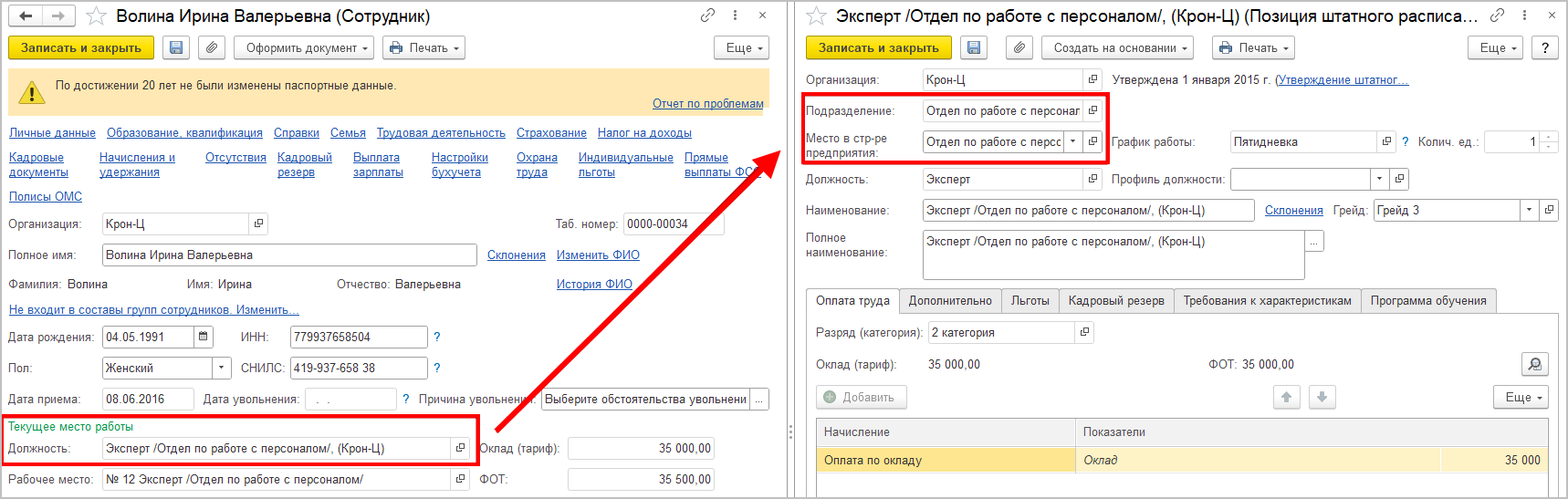Open attachments paperclip in employee window
1568x499 pixels.
(x=212, y=47)
